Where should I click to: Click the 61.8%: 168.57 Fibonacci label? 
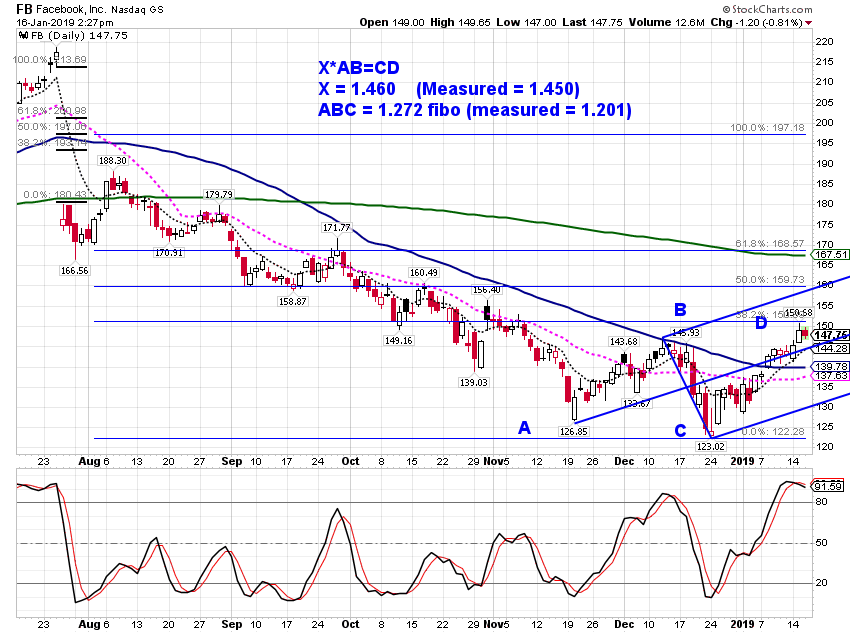point(770,244)
